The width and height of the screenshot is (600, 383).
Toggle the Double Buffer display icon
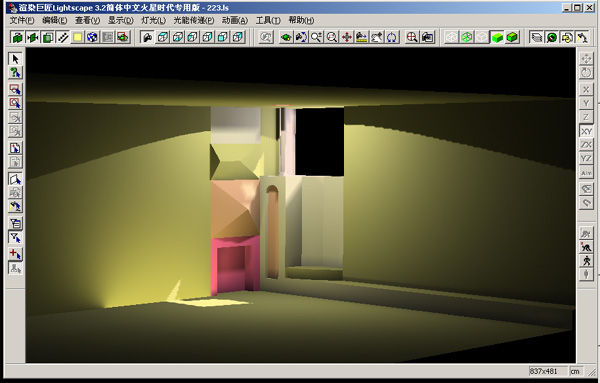coord(17,37)
